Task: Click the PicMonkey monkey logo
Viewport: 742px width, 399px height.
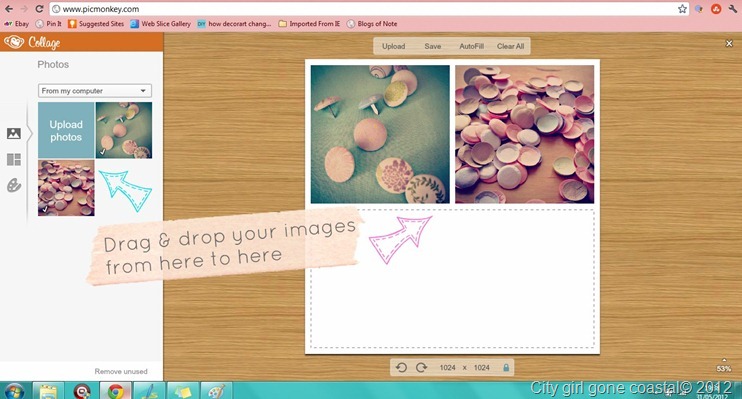Action: click(14, 42)
